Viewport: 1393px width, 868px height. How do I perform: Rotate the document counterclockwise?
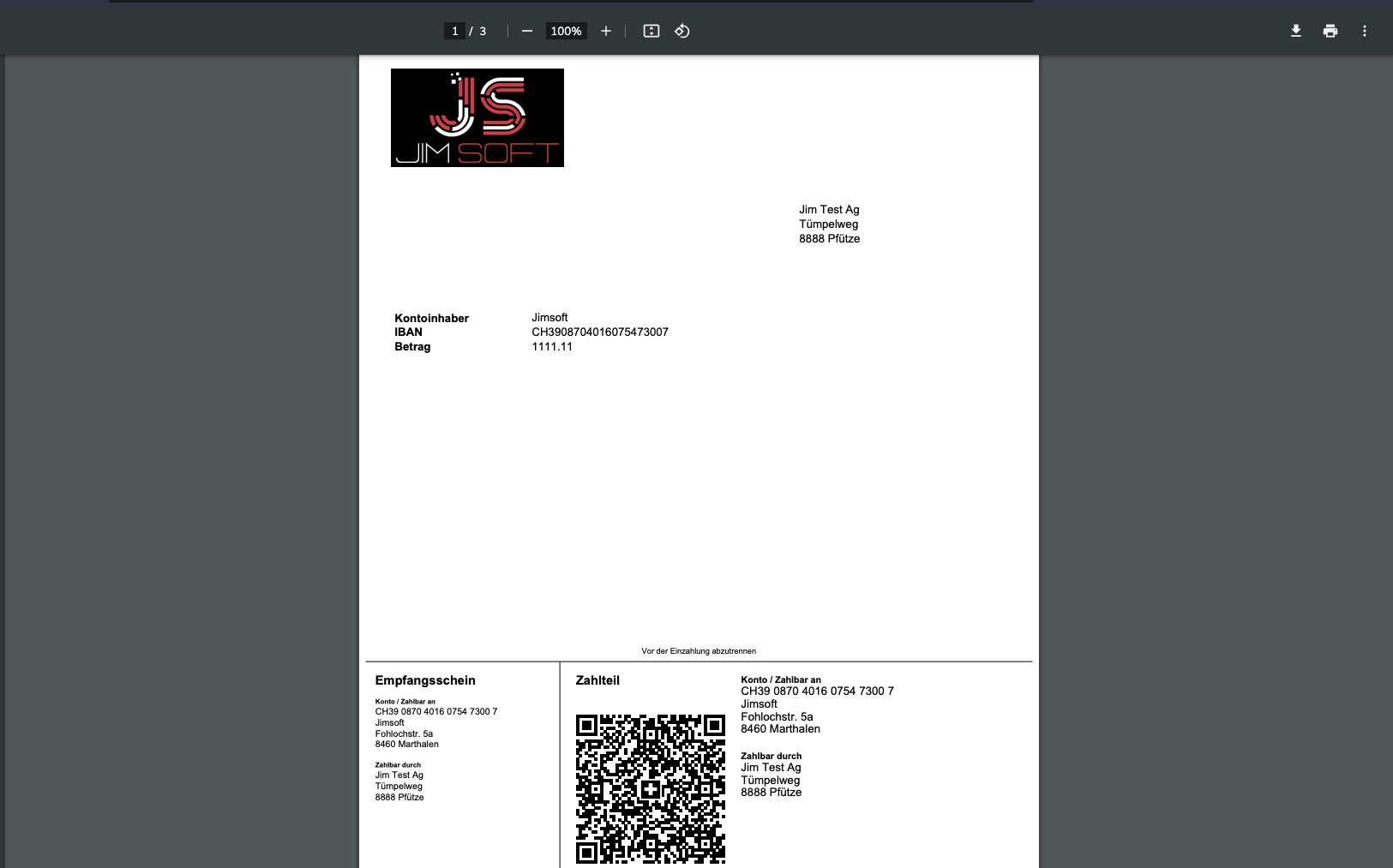682,31
